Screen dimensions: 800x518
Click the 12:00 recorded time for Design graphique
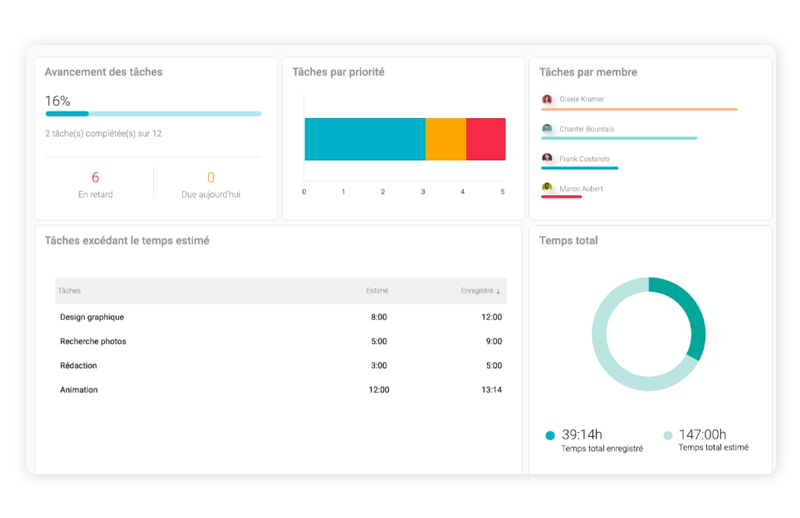[492, 317]
